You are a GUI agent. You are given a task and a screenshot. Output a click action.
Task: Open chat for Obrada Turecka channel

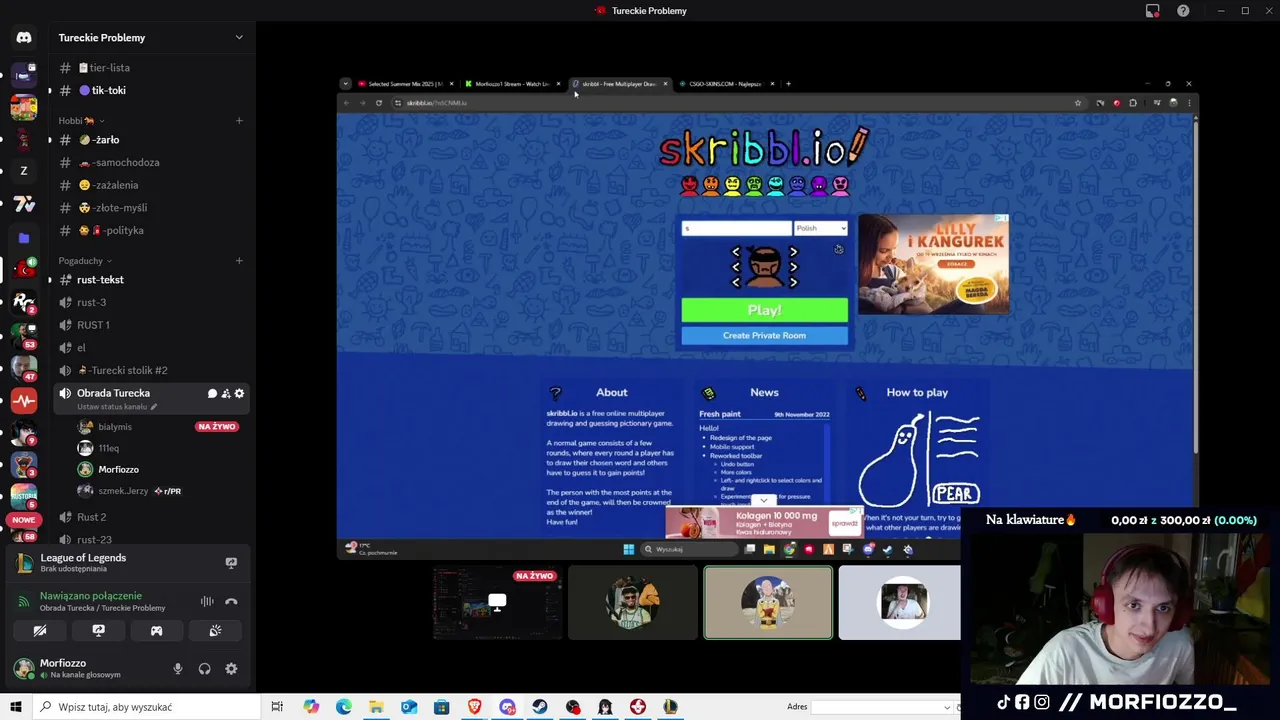(x=212, y=393)
